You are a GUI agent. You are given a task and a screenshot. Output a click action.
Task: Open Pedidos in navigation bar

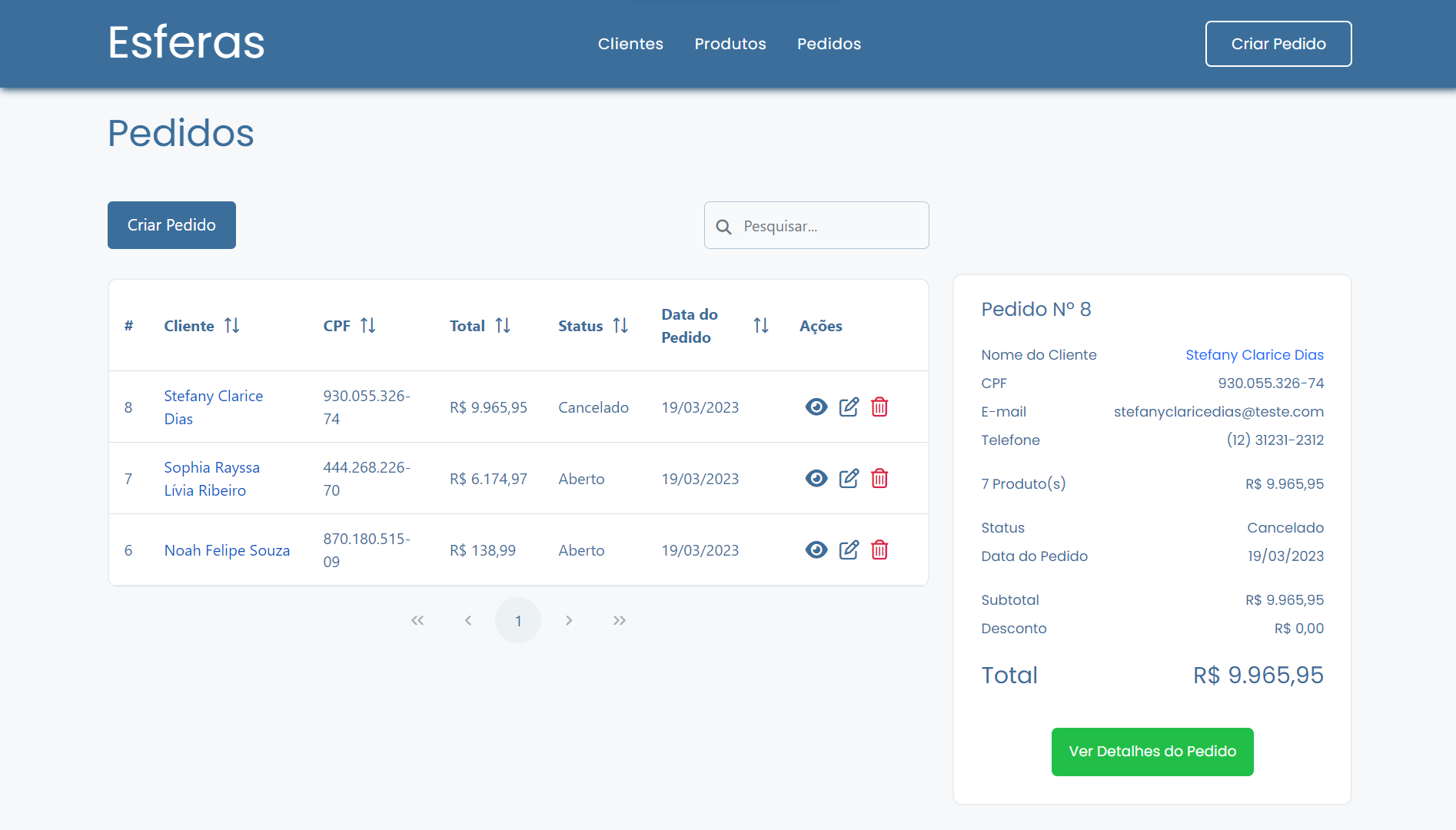(829, 44)
